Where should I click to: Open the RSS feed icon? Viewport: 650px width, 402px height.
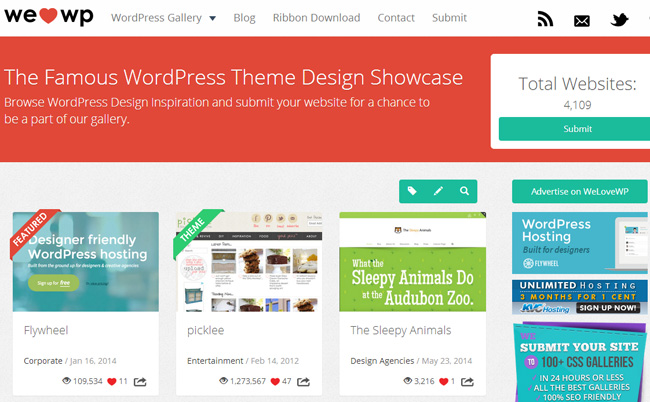coord(545,19)
